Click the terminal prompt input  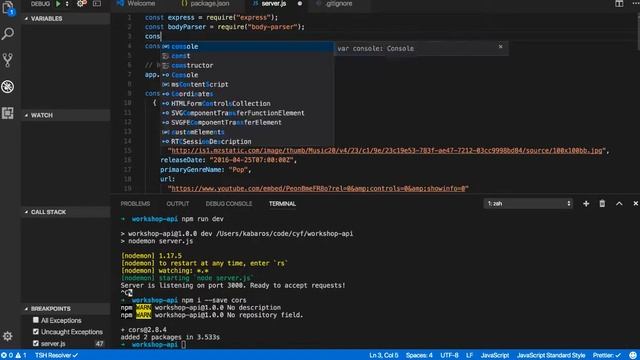pyautogui.click(x=184, y=345)
